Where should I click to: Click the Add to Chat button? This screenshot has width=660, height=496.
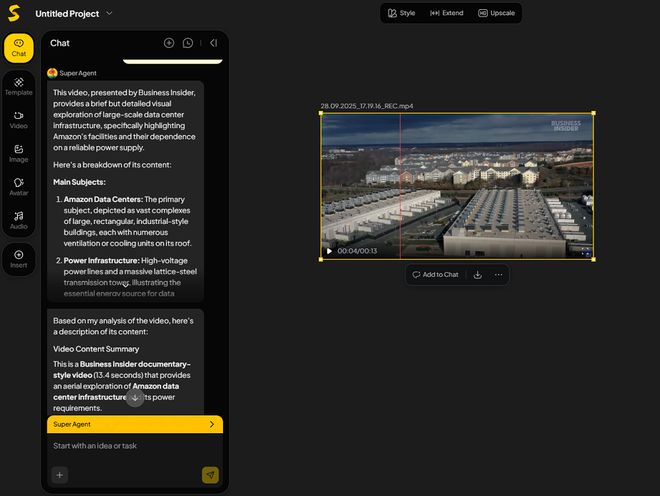click(434, 274)
